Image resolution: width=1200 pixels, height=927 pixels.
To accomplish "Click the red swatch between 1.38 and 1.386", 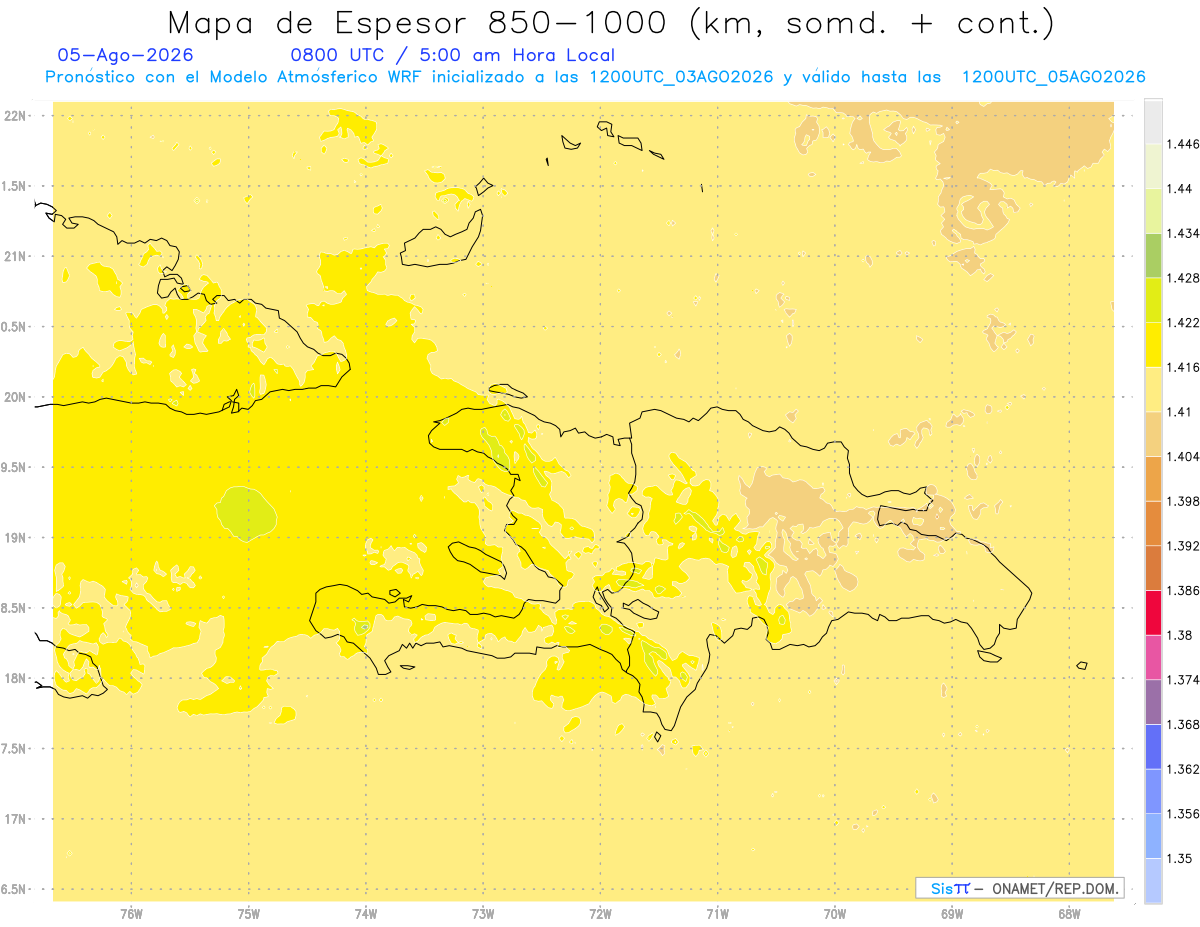I will pyautogui.click(x=1153, y=613).
